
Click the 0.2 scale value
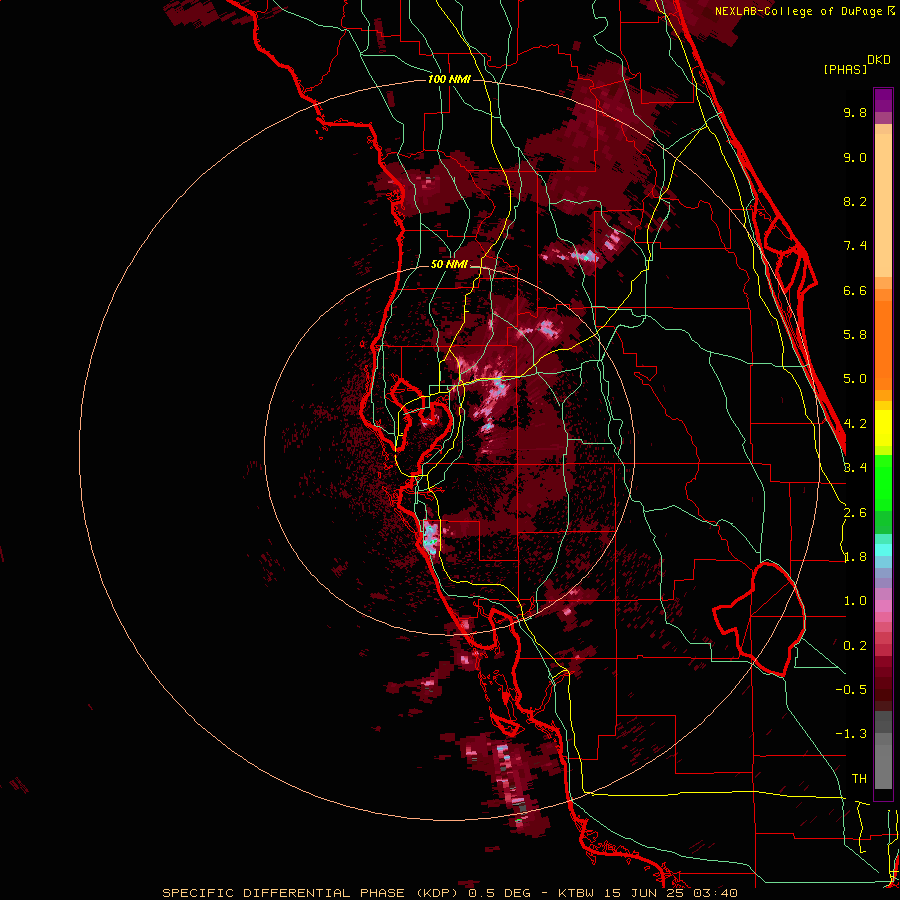(855, 646)
